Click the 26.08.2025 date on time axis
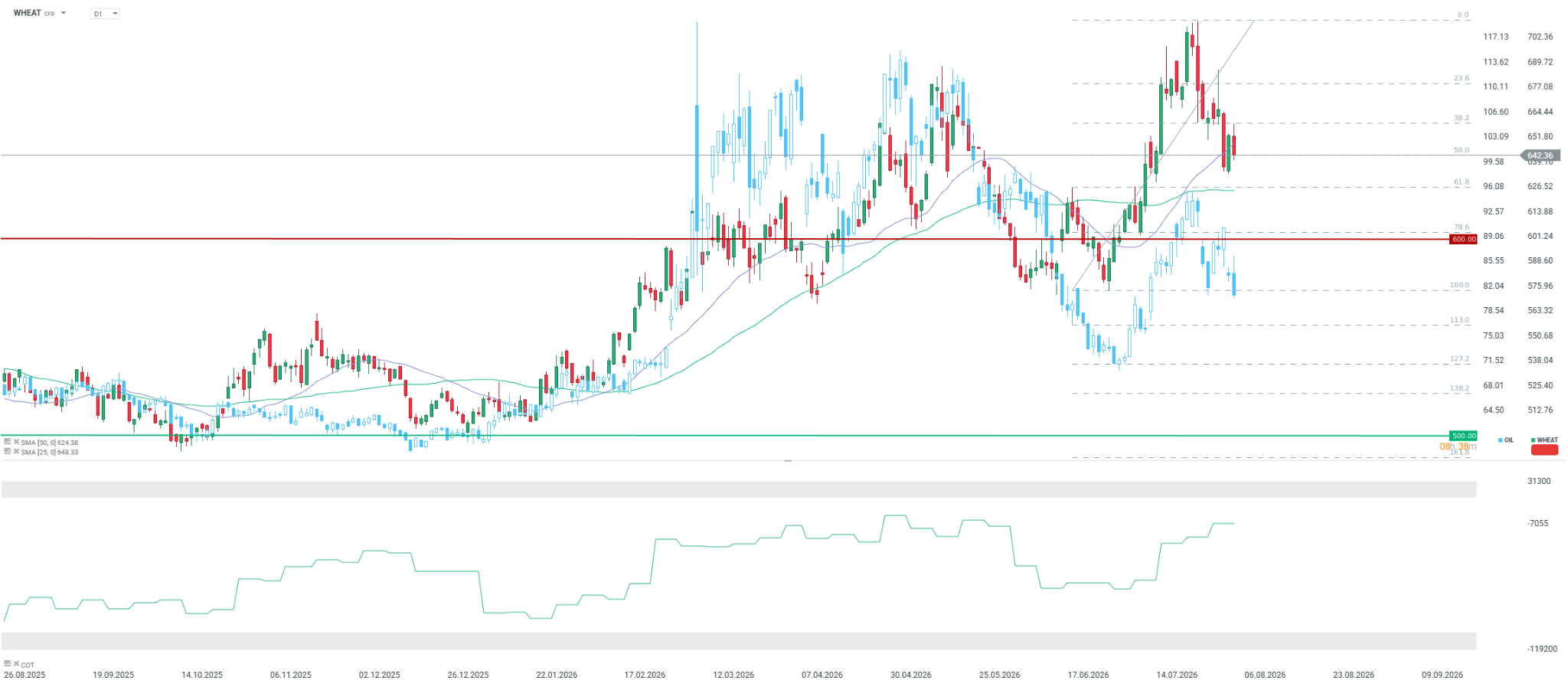 click(24, 675)
